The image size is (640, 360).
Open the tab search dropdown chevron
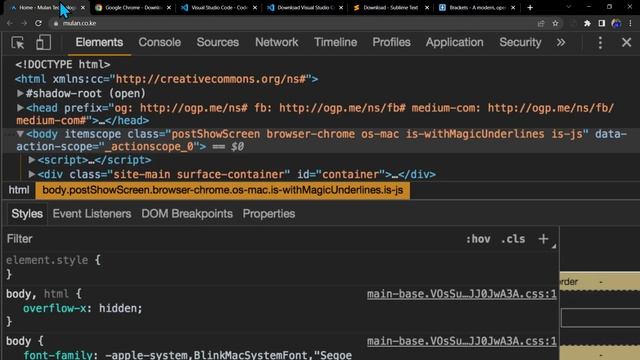click(569, 7)
